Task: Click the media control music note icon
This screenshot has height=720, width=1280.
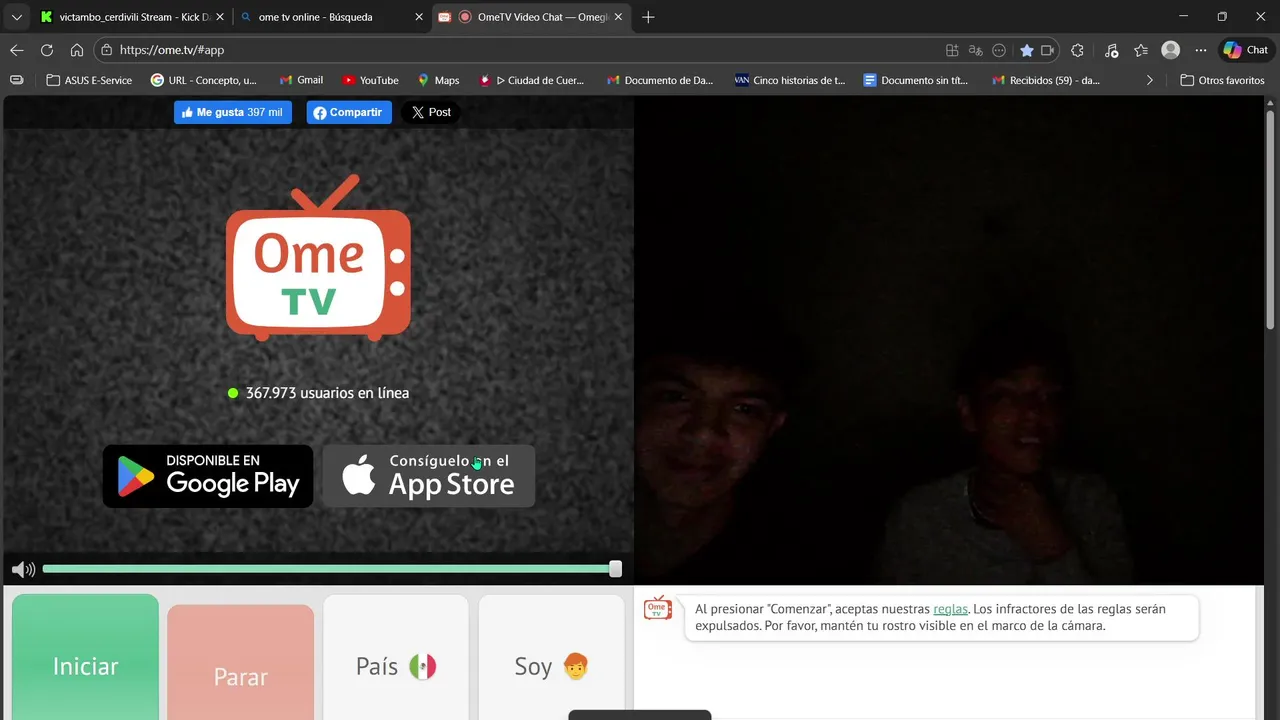Action: 1111,50
